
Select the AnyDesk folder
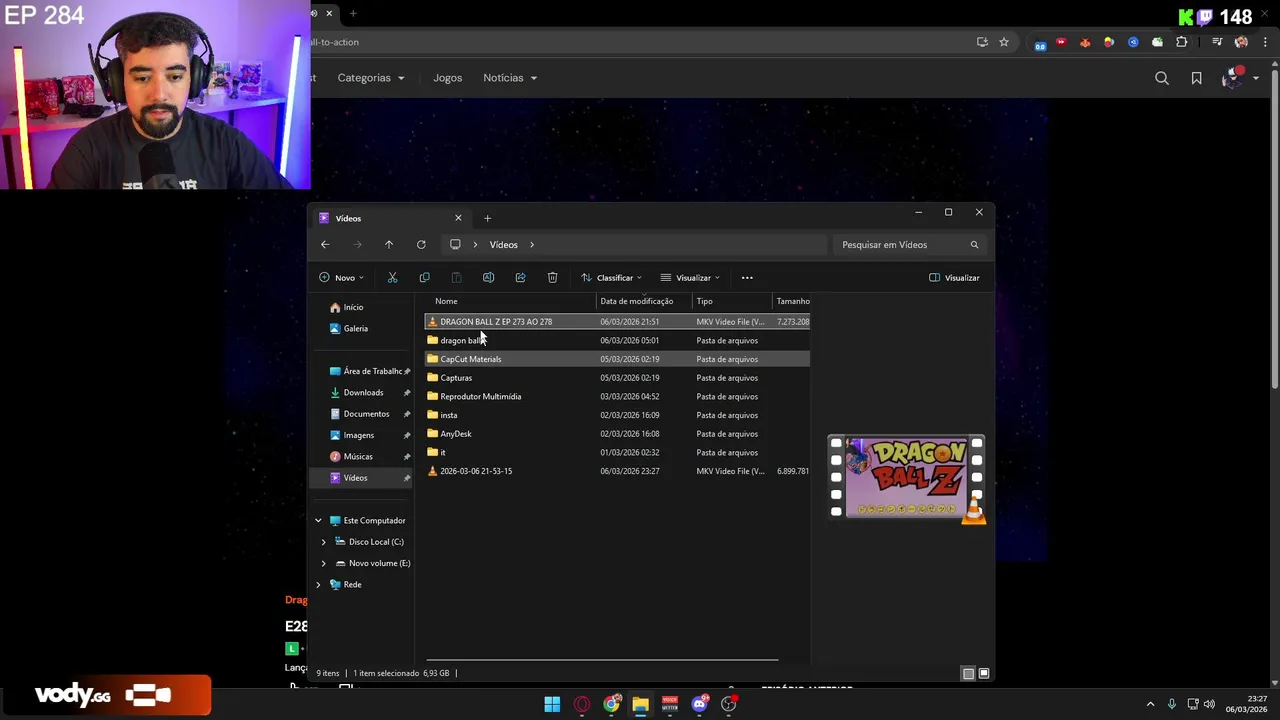617,434
